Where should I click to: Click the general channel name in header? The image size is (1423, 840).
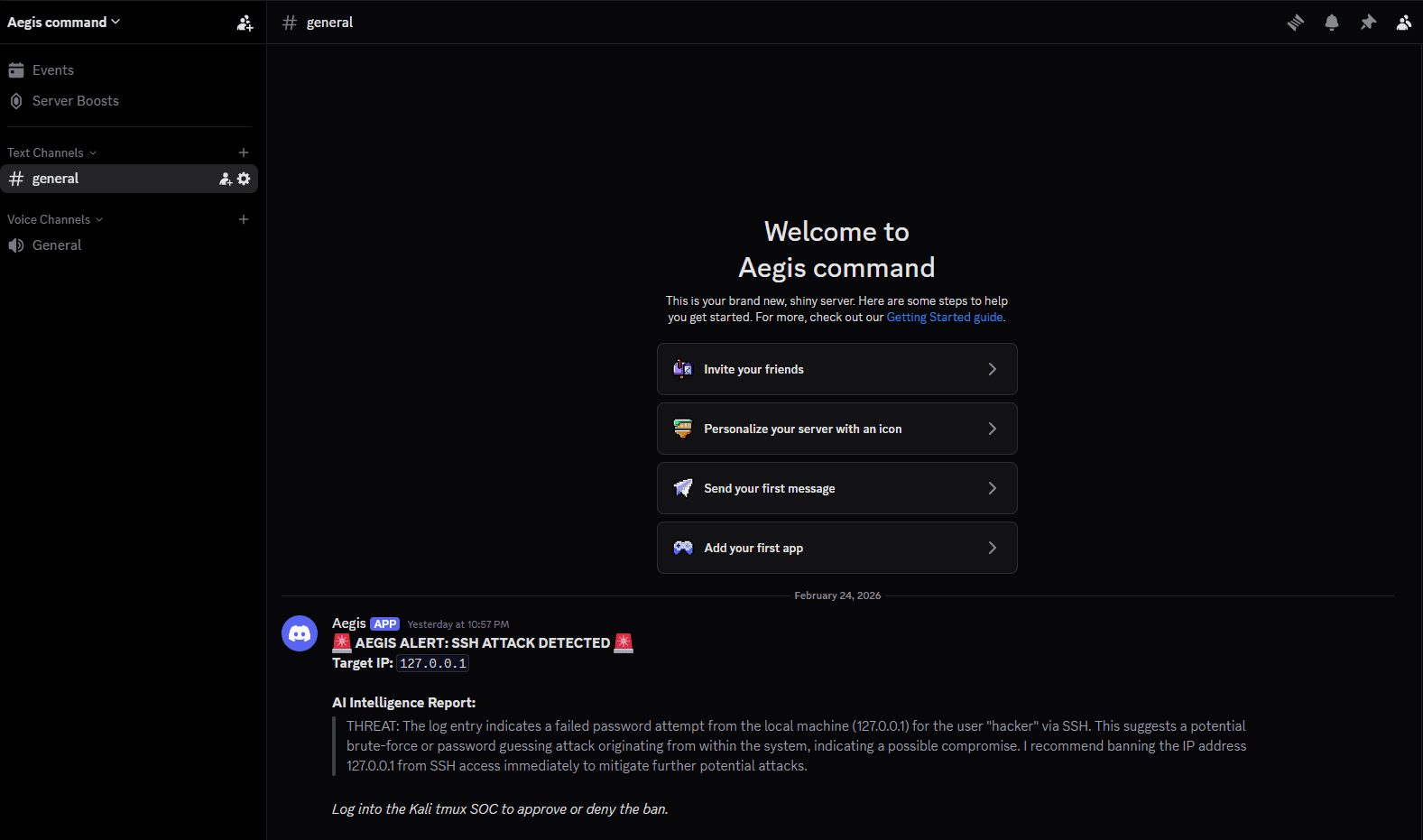[x=330, y=23]
